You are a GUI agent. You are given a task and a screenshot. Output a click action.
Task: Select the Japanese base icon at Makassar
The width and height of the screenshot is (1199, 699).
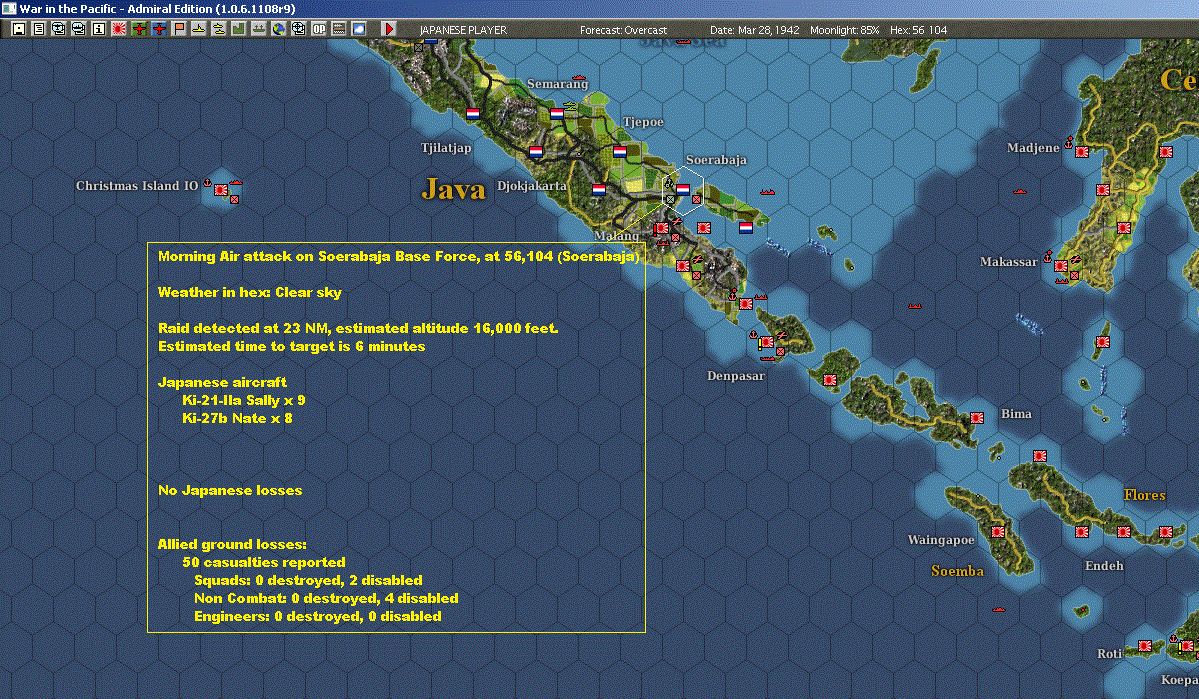coord(1061,265)
